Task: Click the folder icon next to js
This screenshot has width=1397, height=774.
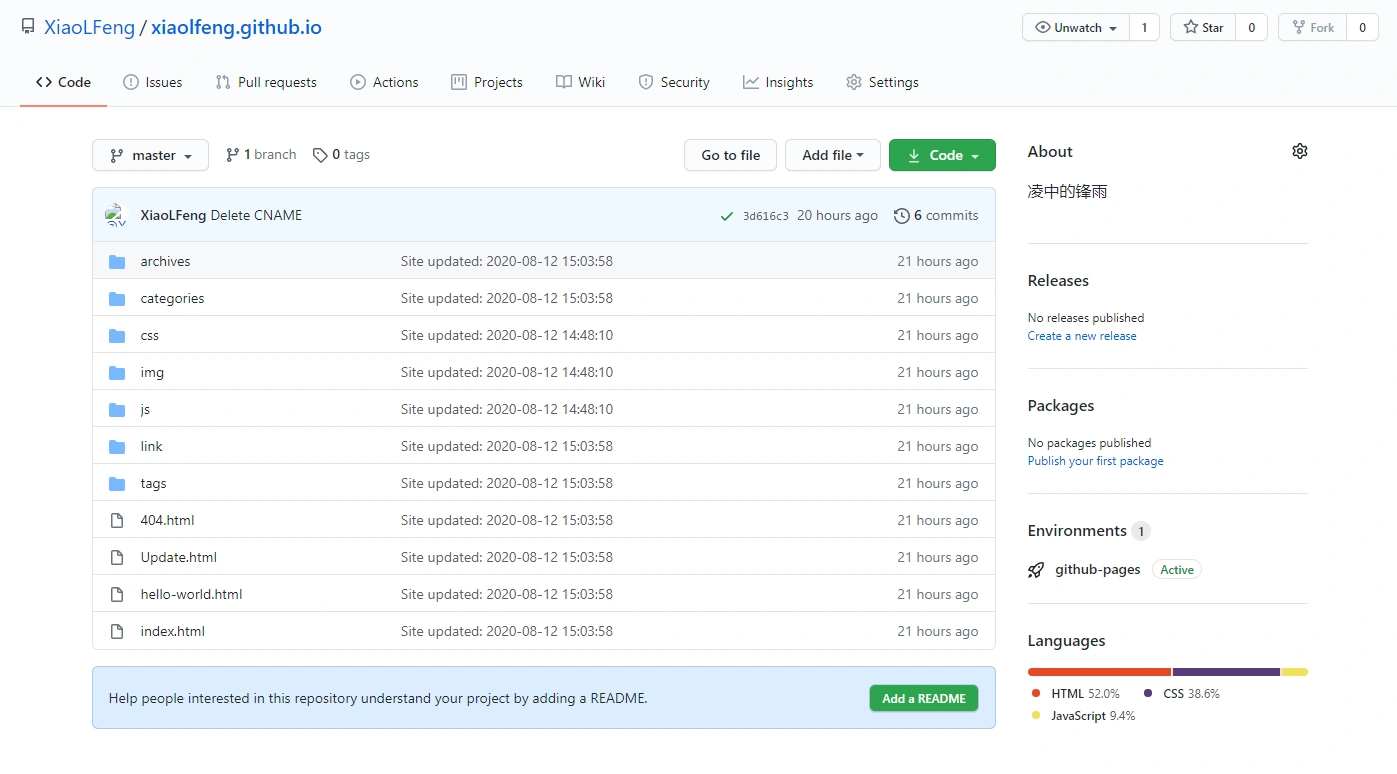Action: [x=117, y=410]
